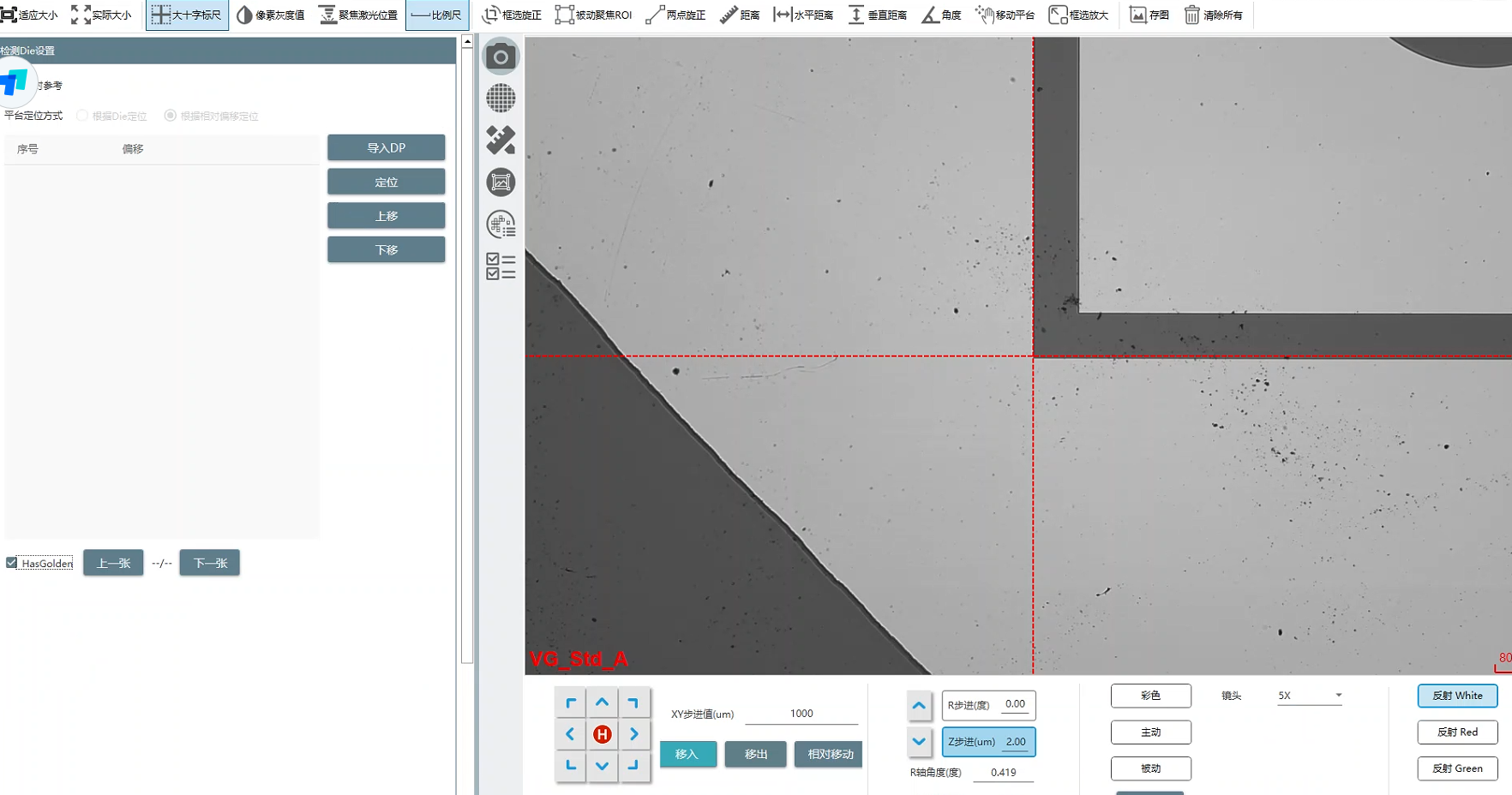Click the image view icon in sidebar
The width and height of the screenshot is (1512, 795).
click(x=501, y=182)
